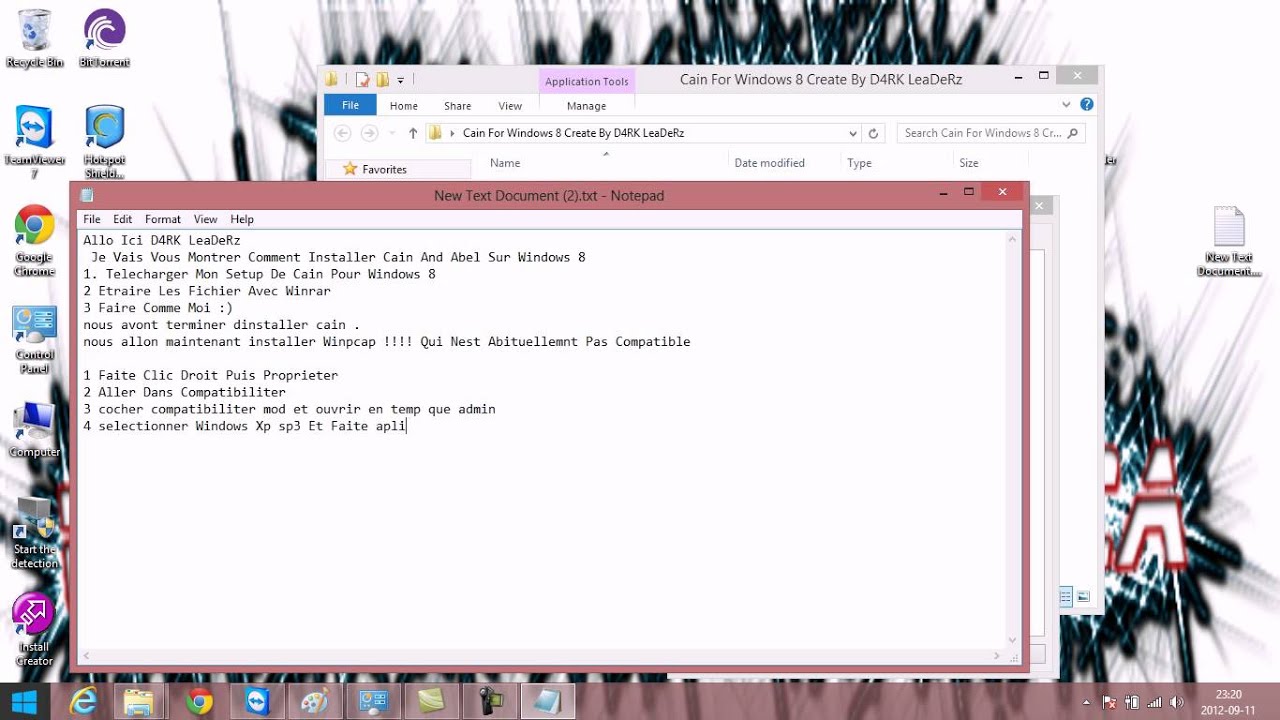Viewport: 1280px width, 720px height.
Task: Open Explorer address bar history dropdown
Action: (852, 133)
